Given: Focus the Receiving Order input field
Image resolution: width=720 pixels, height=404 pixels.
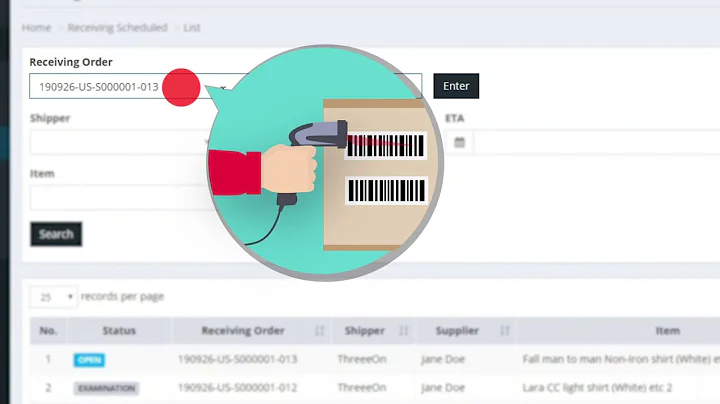Looking at the screenshot, I should coord(225,86).
